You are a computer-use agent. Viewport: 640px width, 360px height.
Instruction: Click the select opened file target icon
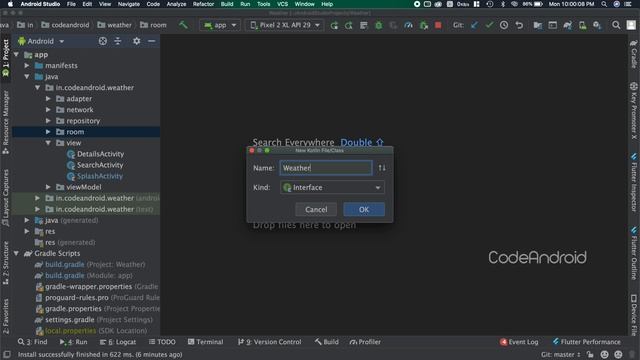tap(103, 41)
